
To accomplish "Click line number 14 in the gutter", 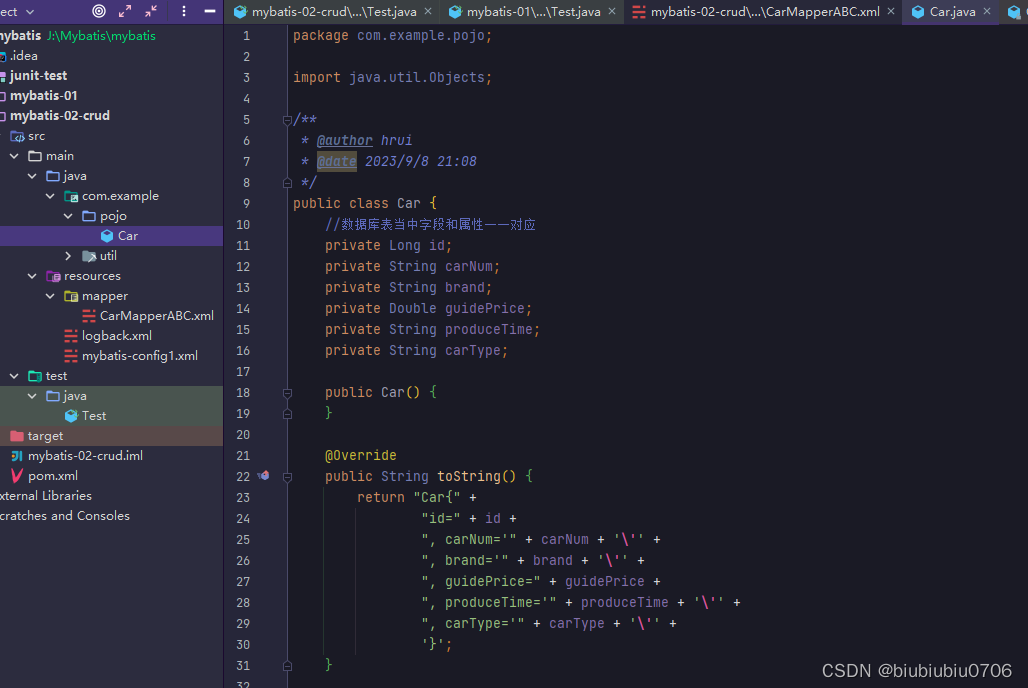I will (243, 308).
